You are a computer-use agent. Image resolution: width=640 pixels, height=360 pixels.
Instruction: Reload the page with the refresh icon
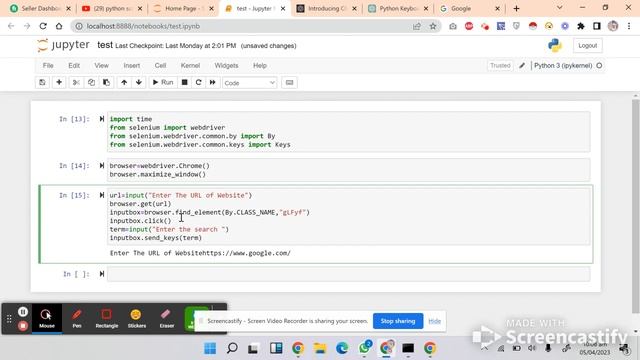click(x=43, y=26)
